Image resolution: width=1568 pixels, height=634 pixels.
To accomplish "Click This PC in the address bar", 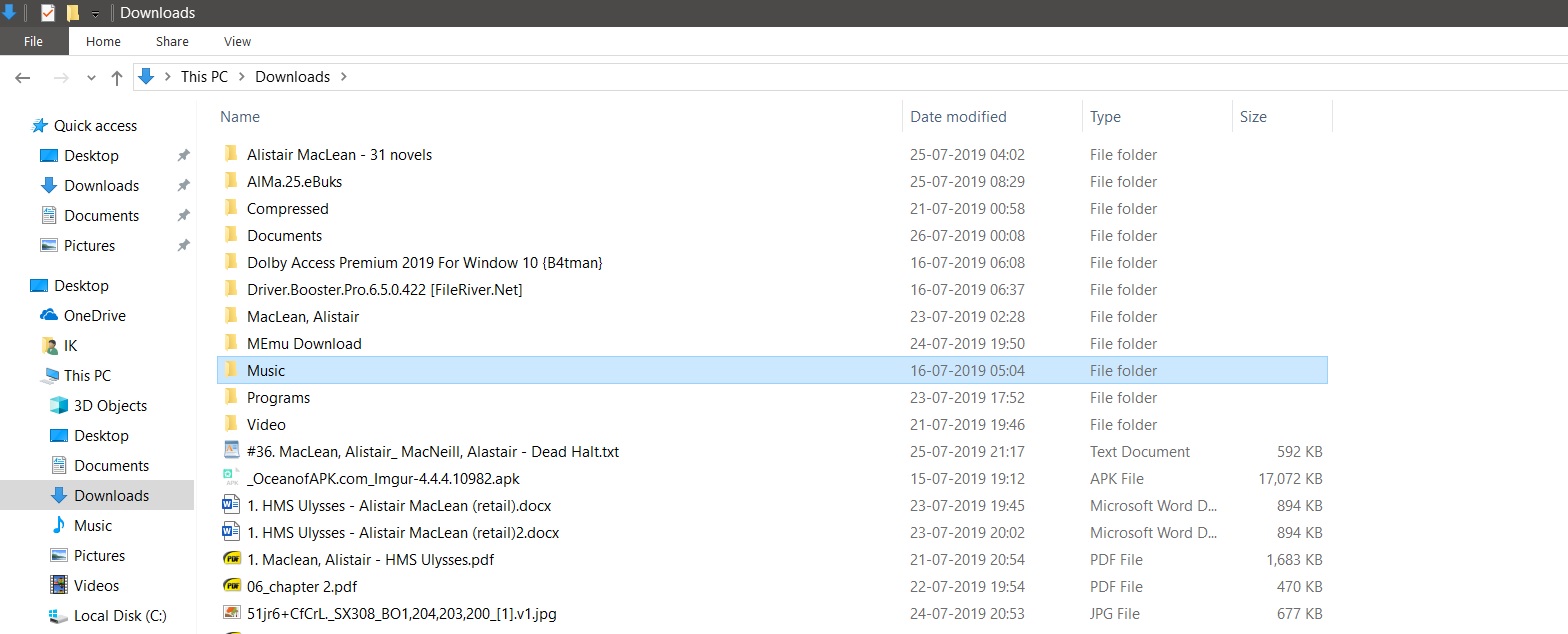I will click(x=204, y=77).
